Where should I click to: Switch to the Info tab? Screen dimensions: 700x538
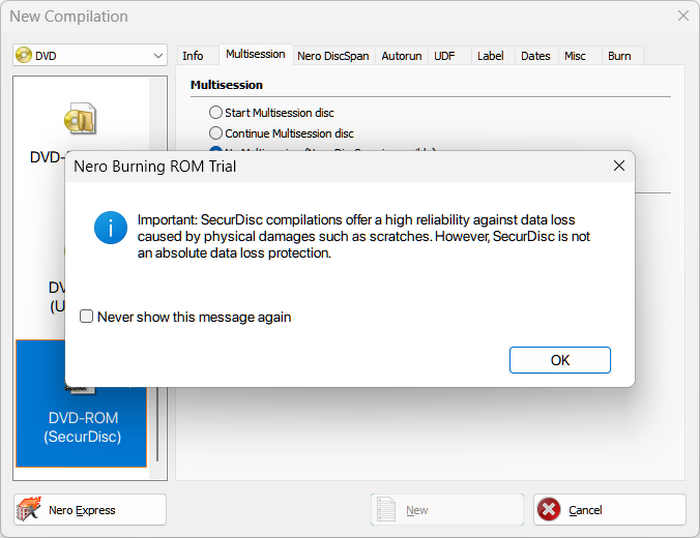[193, 56]
